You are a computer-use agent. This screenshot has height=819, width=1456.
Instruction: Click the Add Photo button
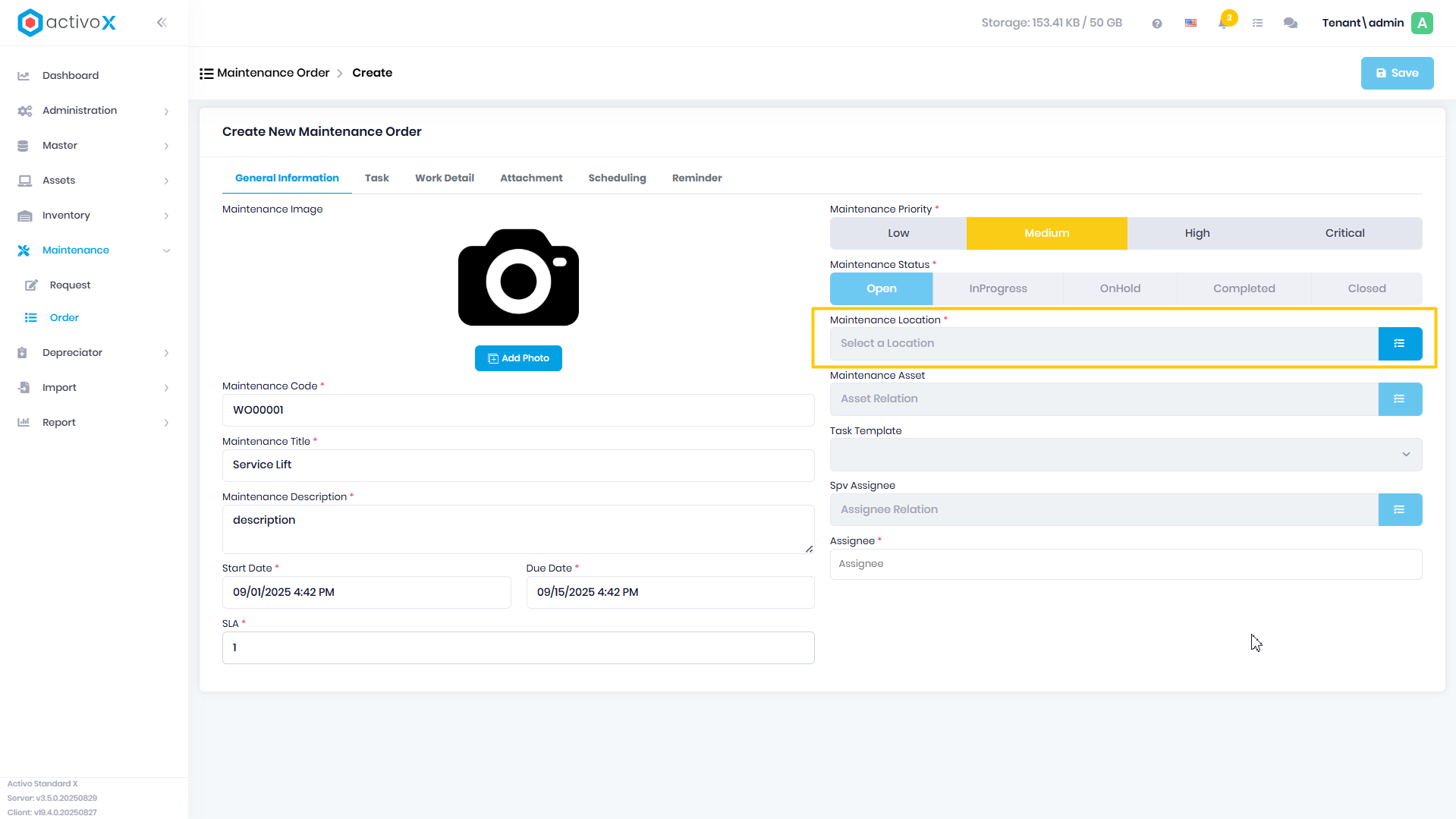(518, 359)
